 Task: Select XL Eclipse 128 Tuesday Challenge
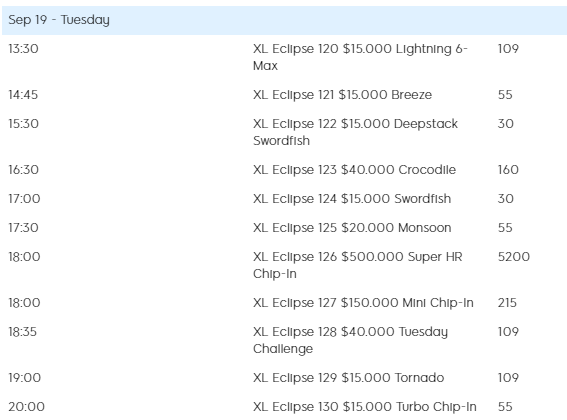point(350,340)
